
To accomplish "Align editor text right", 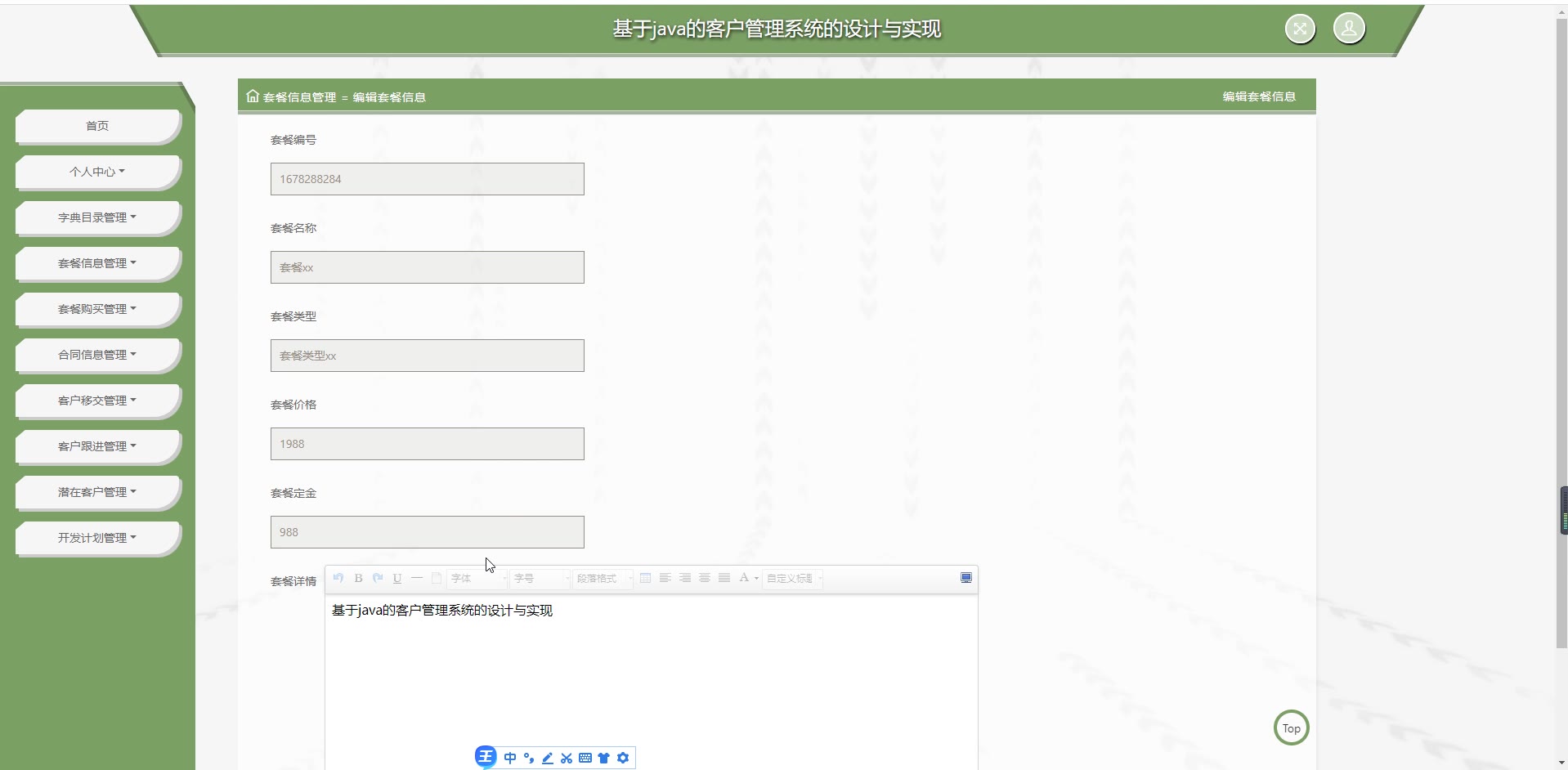I will point(684,578).
